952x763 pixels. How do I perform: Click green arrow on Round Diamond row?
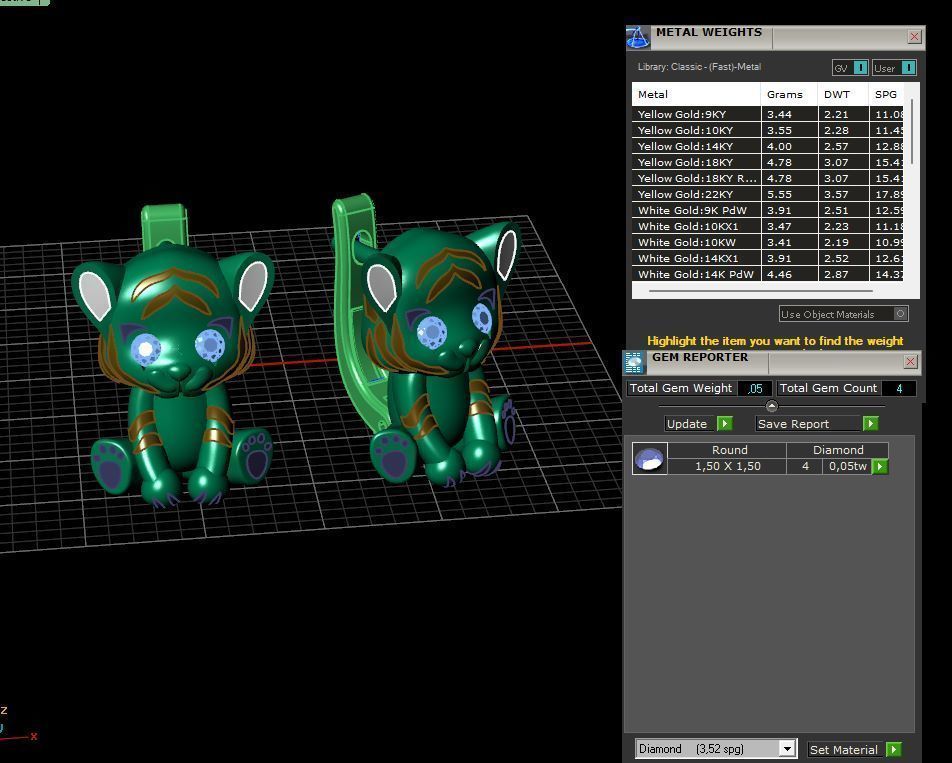880,466
